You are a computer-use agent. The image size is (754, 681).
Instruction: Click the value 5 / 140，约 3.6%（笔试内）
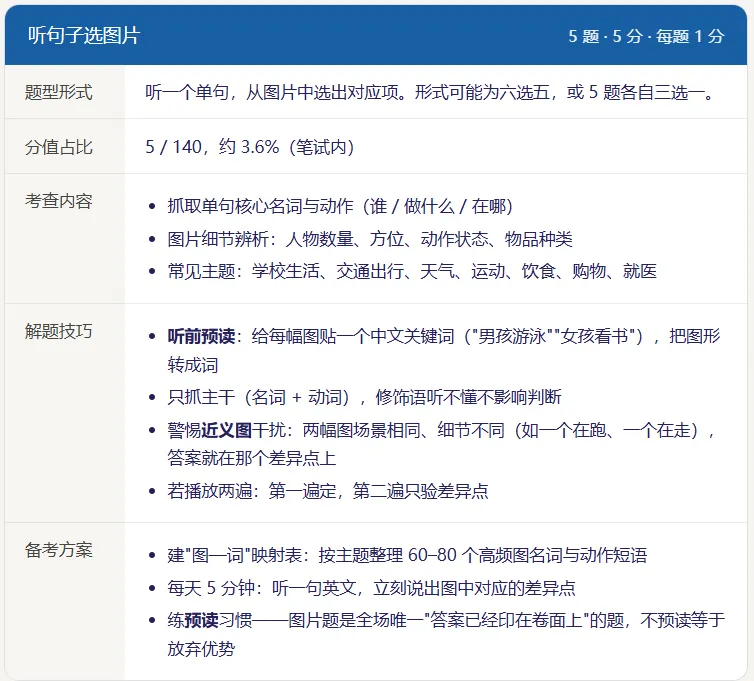point(250,147)
